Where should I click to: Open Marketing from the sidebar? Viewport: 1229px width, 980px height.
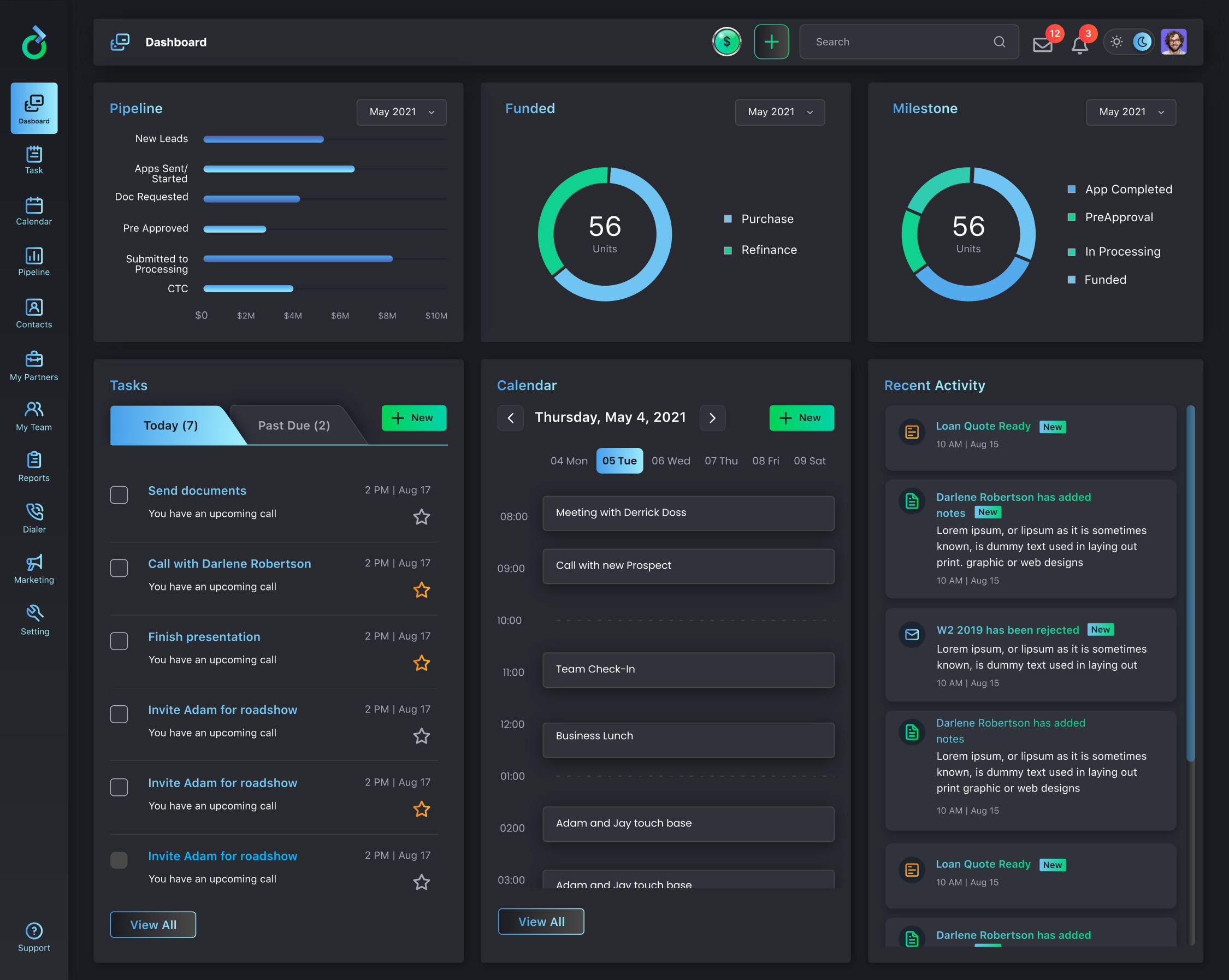point(34,568)
